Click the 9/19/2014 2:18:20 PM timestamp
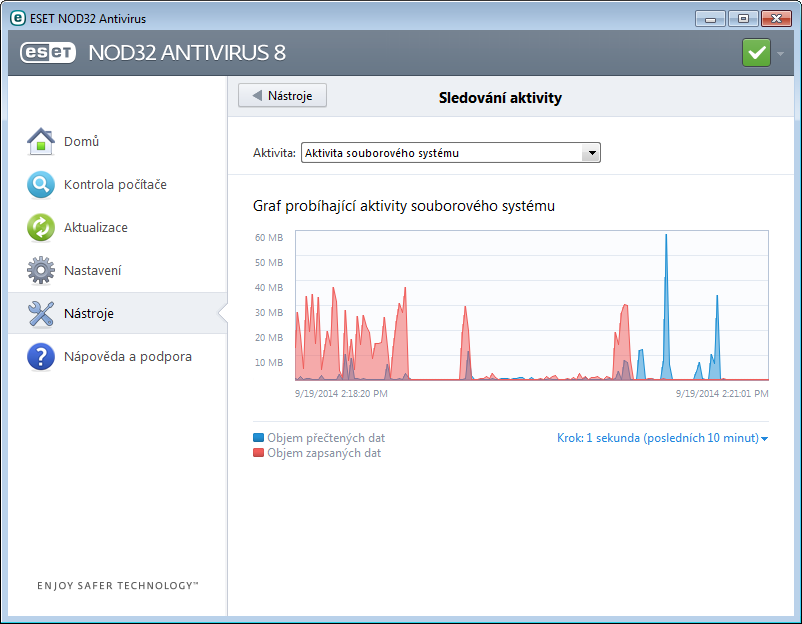The height and width of the screenshot is (624, 802). pyautogui.click(x=341, y=394)
